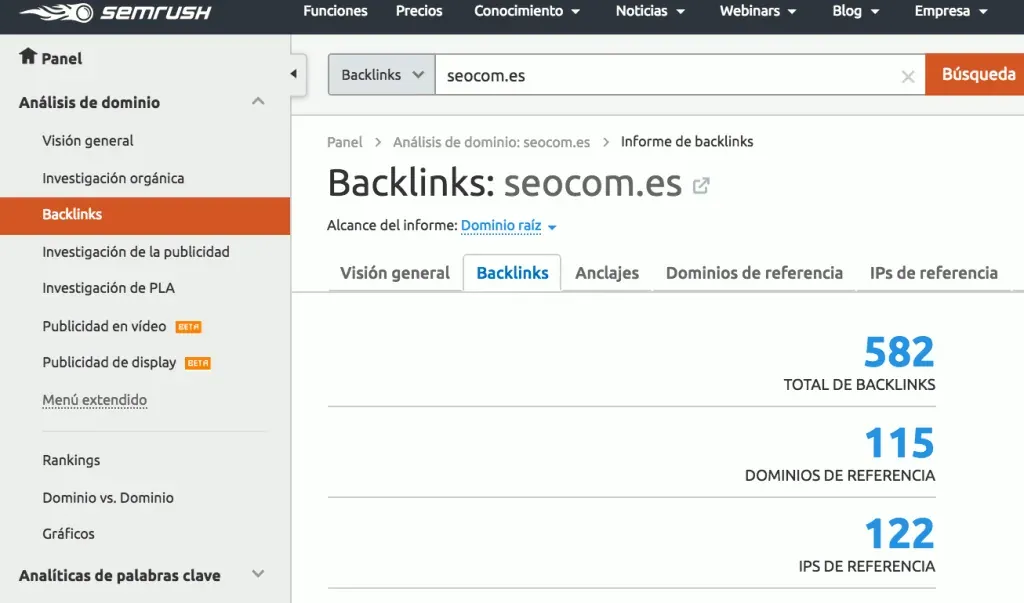Open Análisis de dominio: seocom.es breadcrumb
This screenshot has height=603, width=1024.
coord(491,142)
